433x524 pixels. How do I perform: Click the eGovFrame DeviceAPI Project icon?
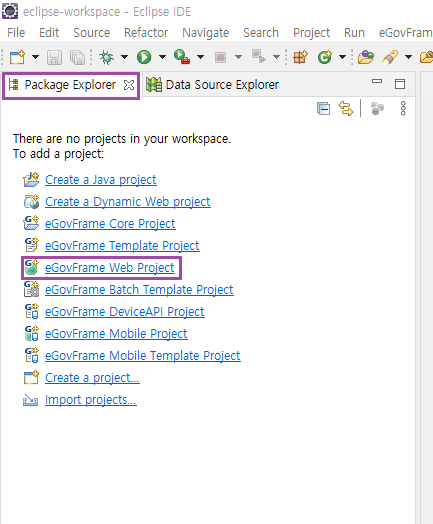click(x=32, y=311)
